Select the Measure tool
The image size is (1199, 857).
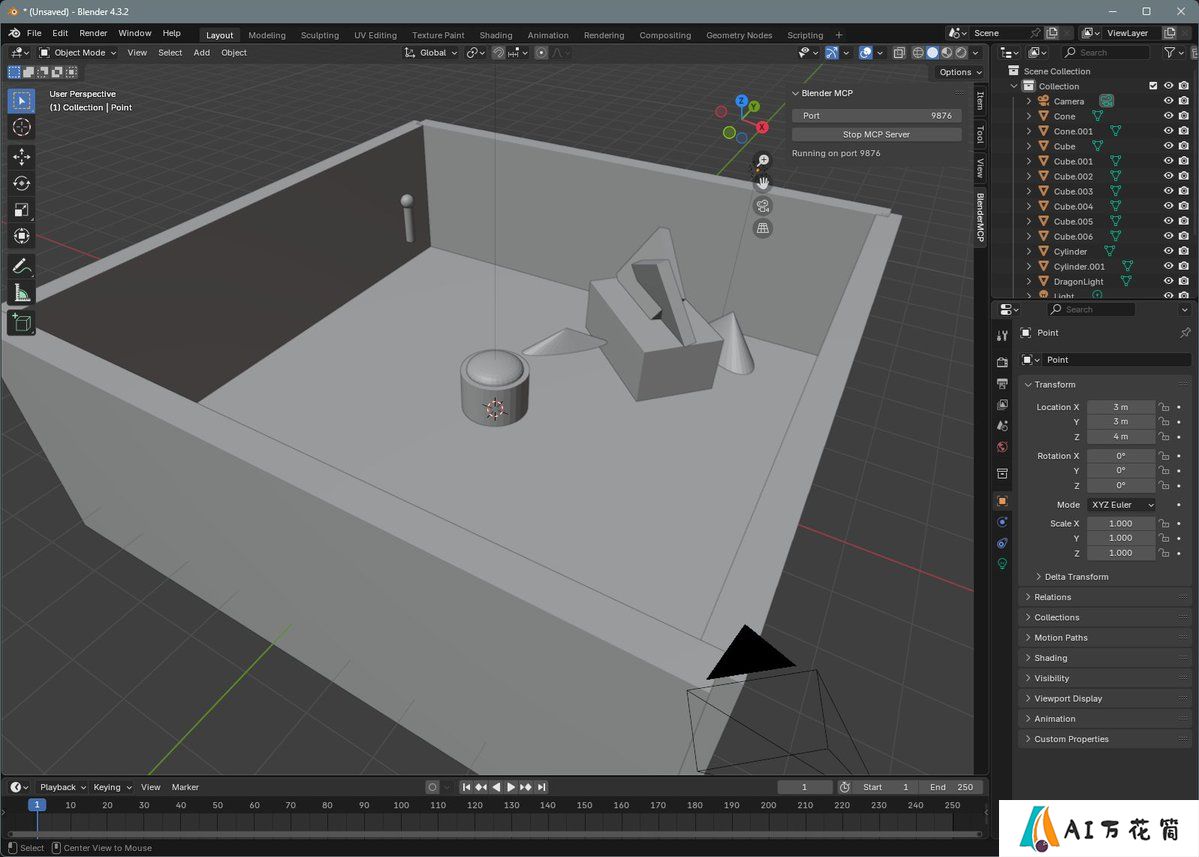21,293
